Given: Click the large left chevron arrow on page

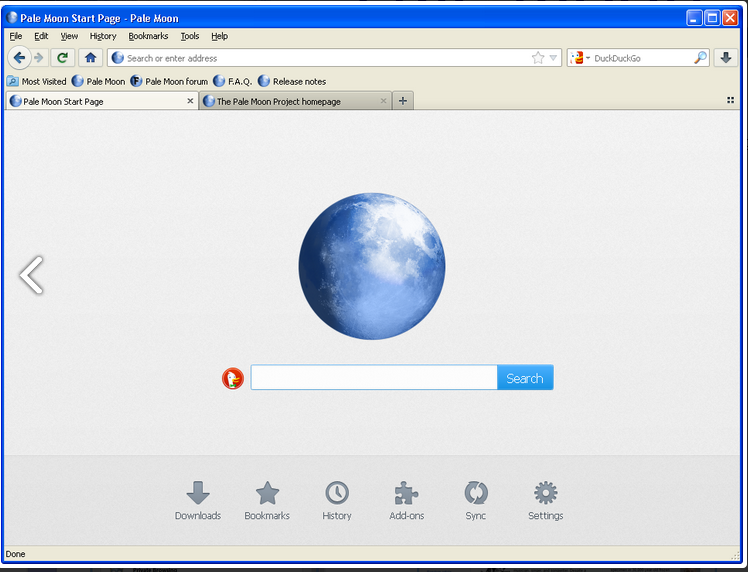Looking at the screenshot, I should click(31, 275).
